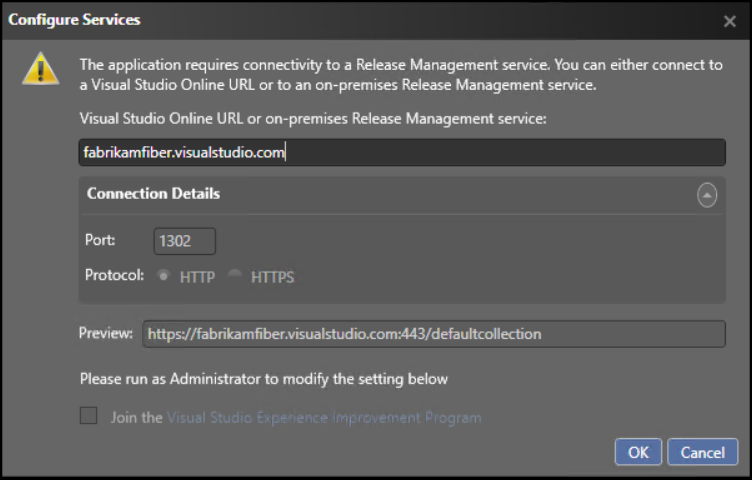Viewport: 752px width, 480px height.
Task: Enable the Join Experience Improvement Program checkbox
Action: pyautogui.click(x=88, y=416)
